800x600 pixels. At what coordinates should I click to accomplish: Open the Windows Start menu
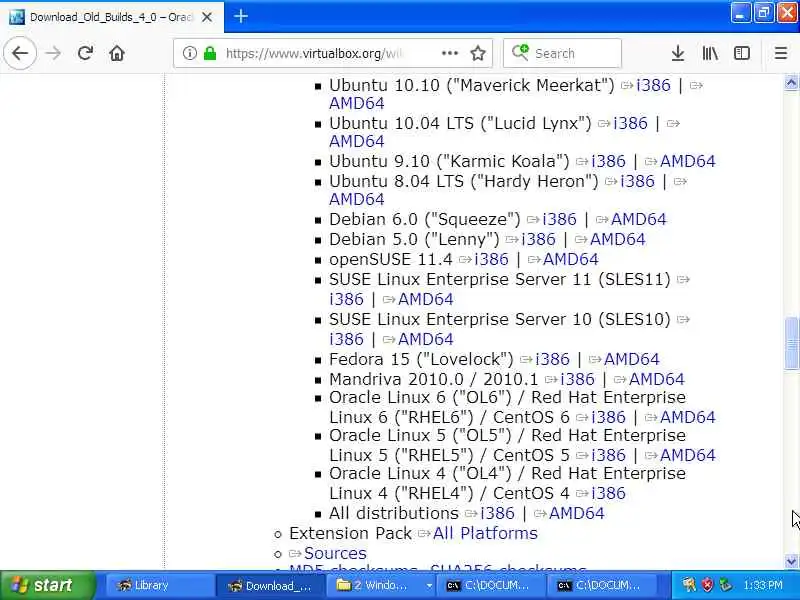[47, 585]
